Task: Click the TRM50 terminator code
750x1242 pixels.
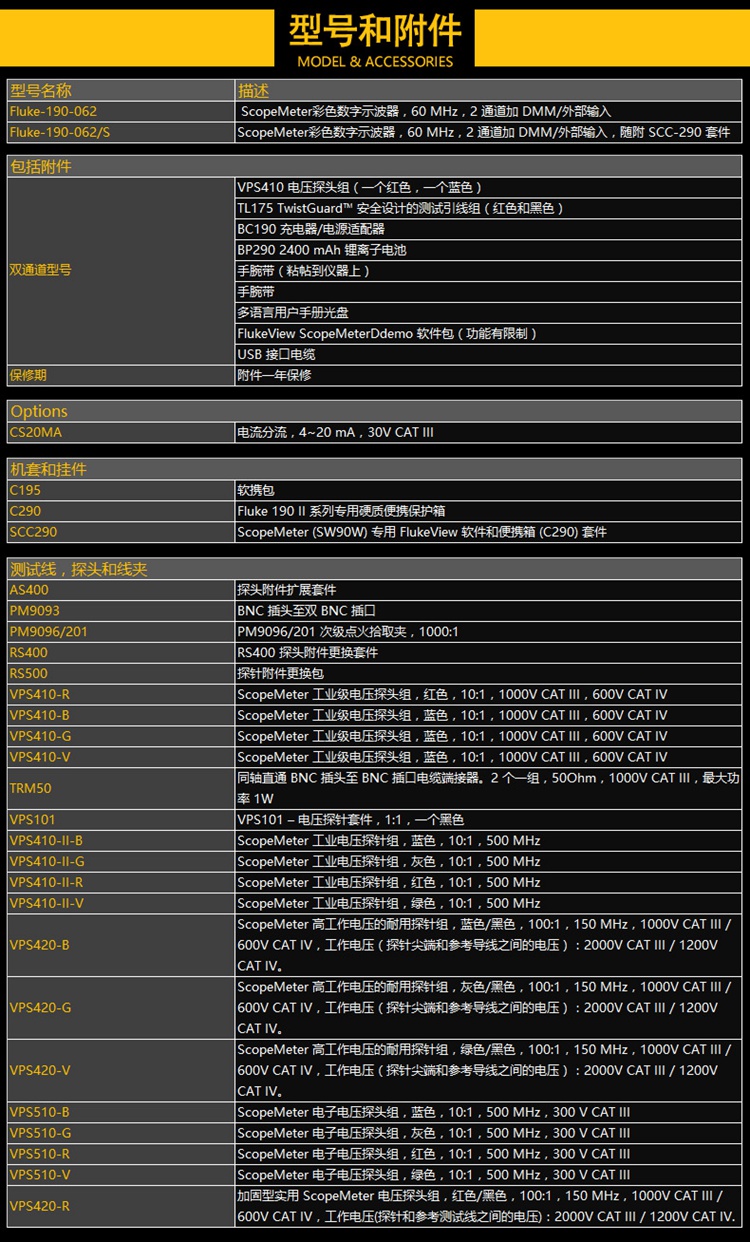Action: pos(30,788)
